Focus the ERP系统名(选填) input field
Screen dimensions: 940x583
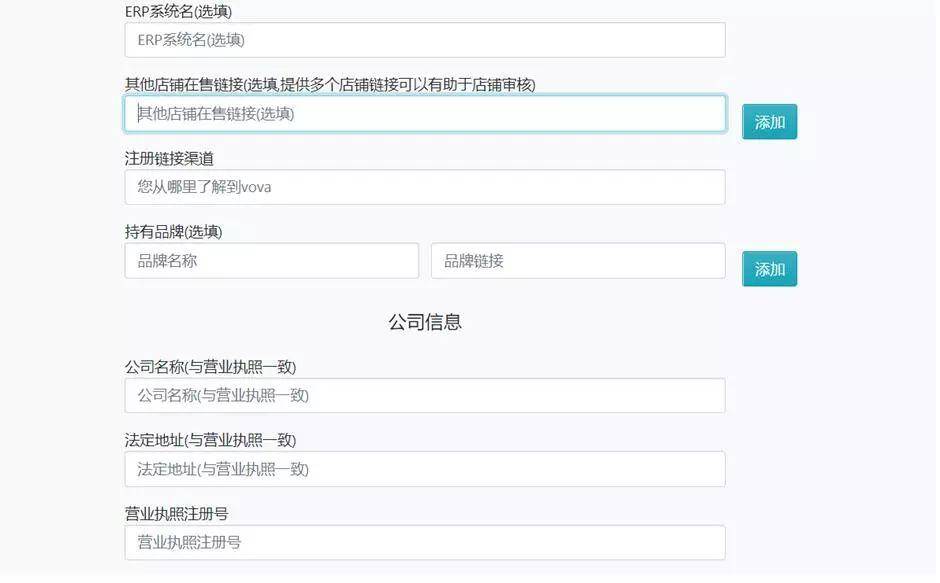(424, 40)
